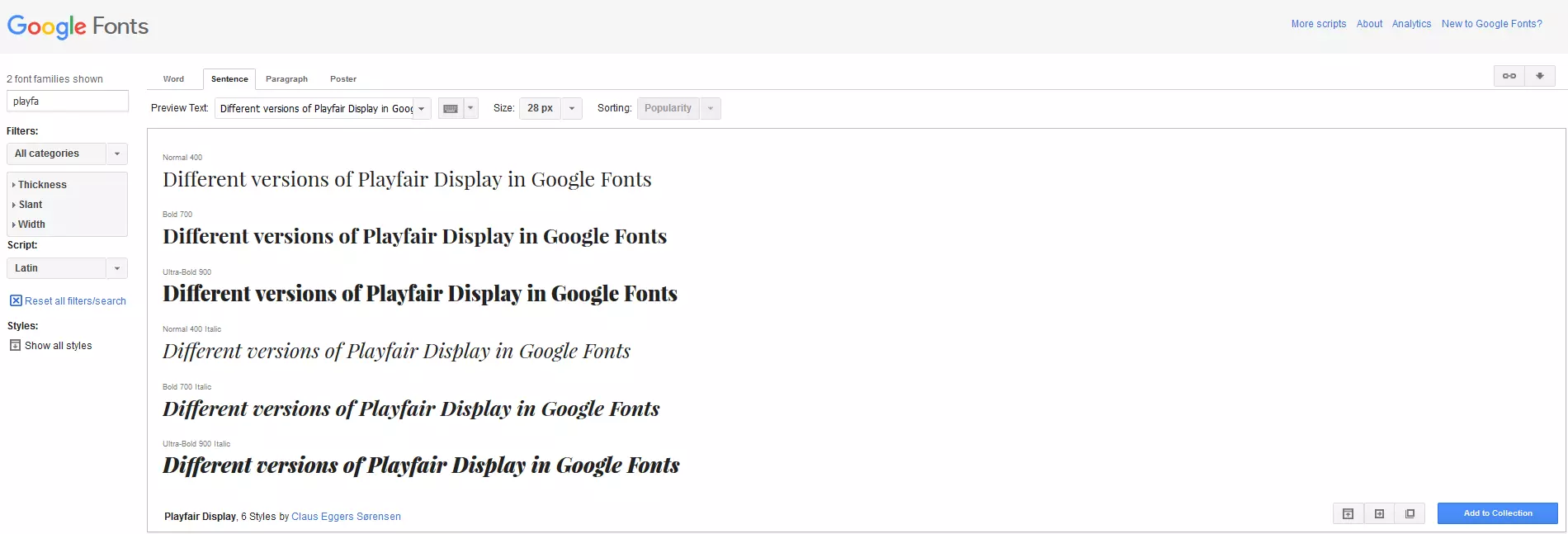Click the font search field containing playfa
The width and height of the screenshot is (1568, 534).
[68, 101]
